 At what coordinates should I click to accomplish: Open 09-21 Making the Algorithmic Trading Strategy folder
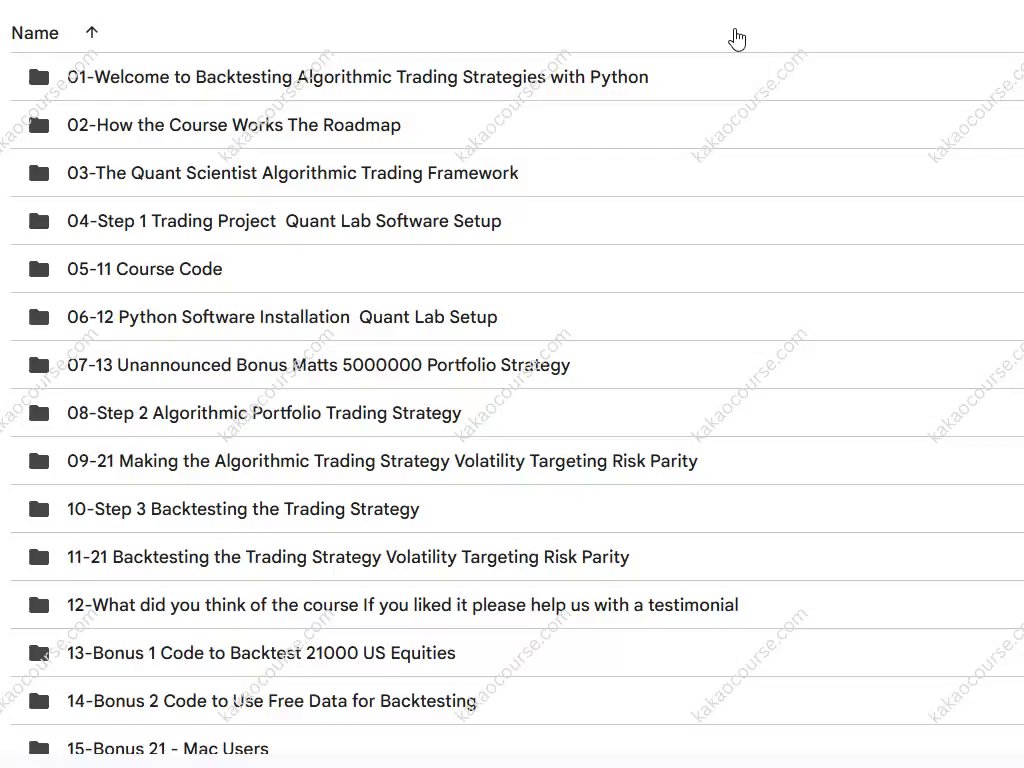[382, 461]
